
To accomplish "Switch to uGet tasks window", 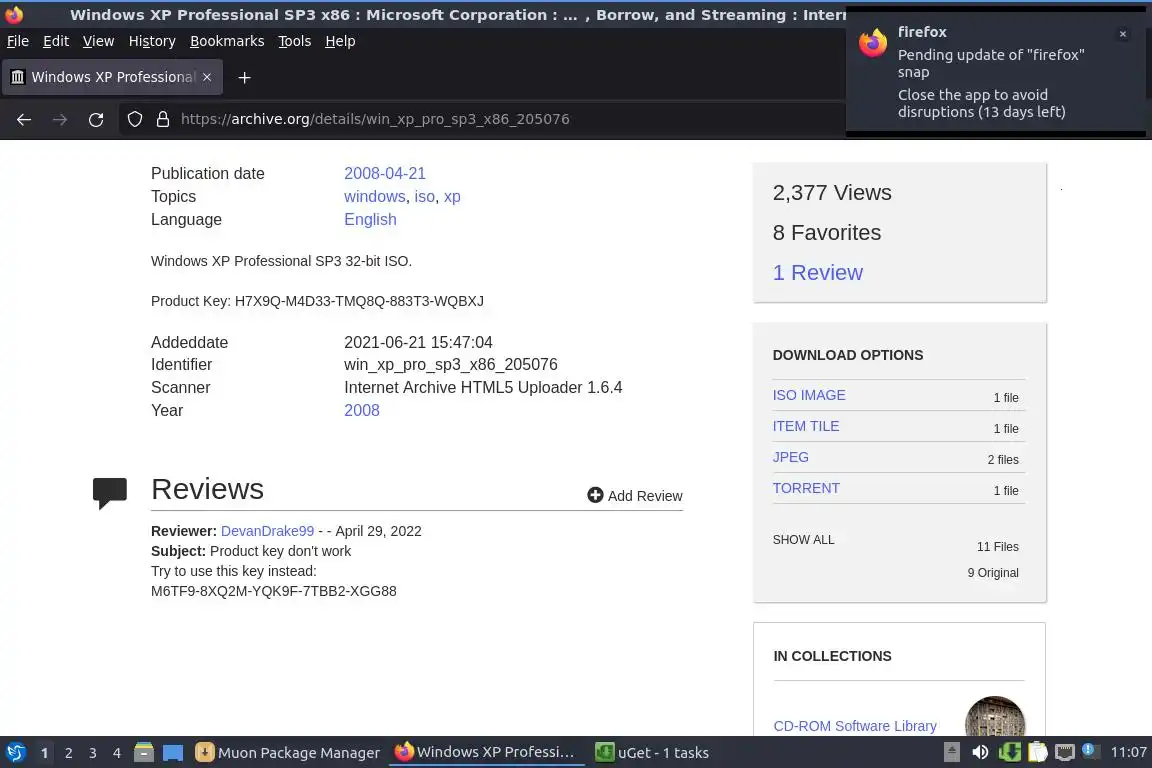I will pyautogui.click(x=652, y=753).
